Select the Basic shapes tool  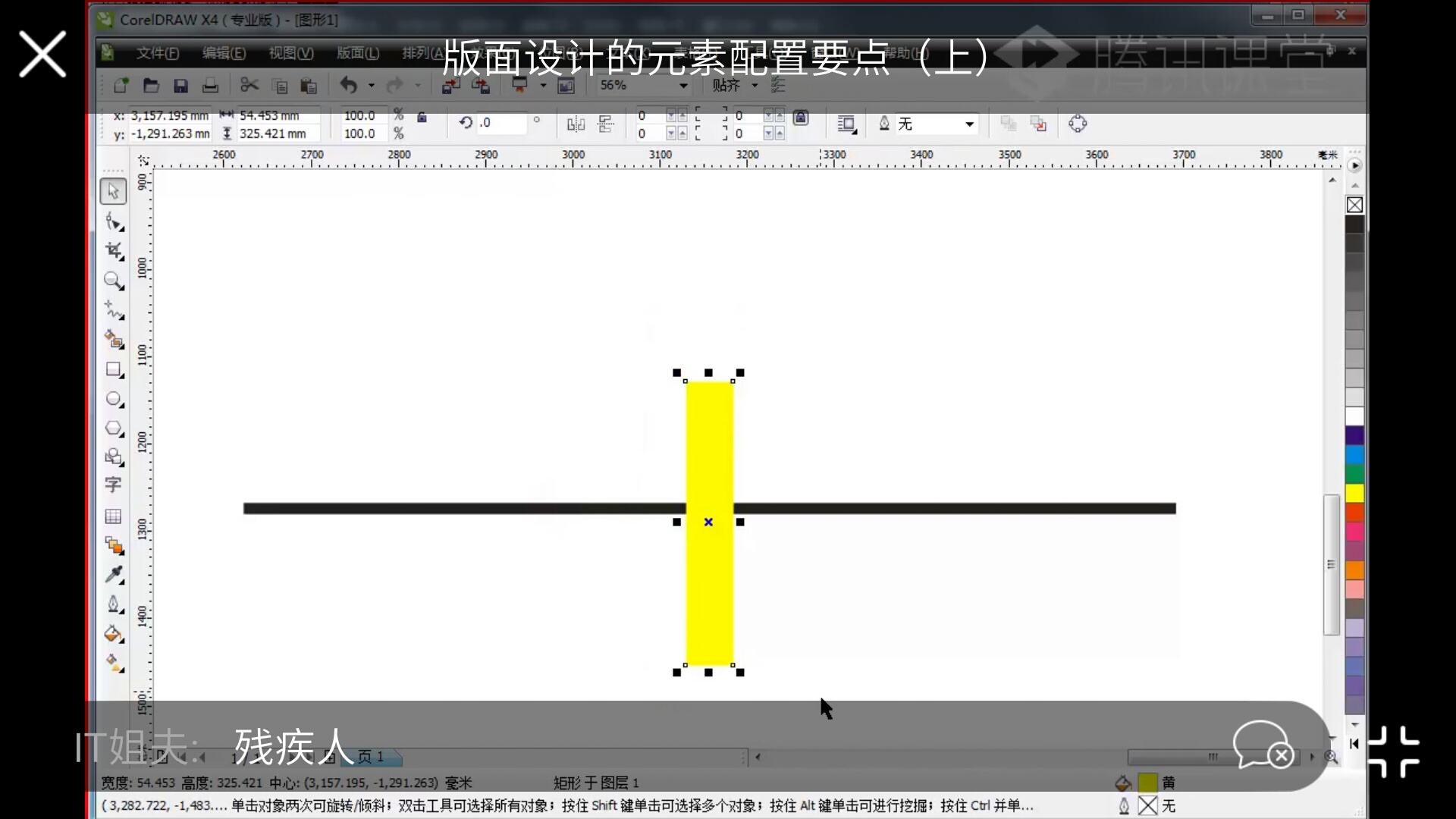tap(114, 457)
